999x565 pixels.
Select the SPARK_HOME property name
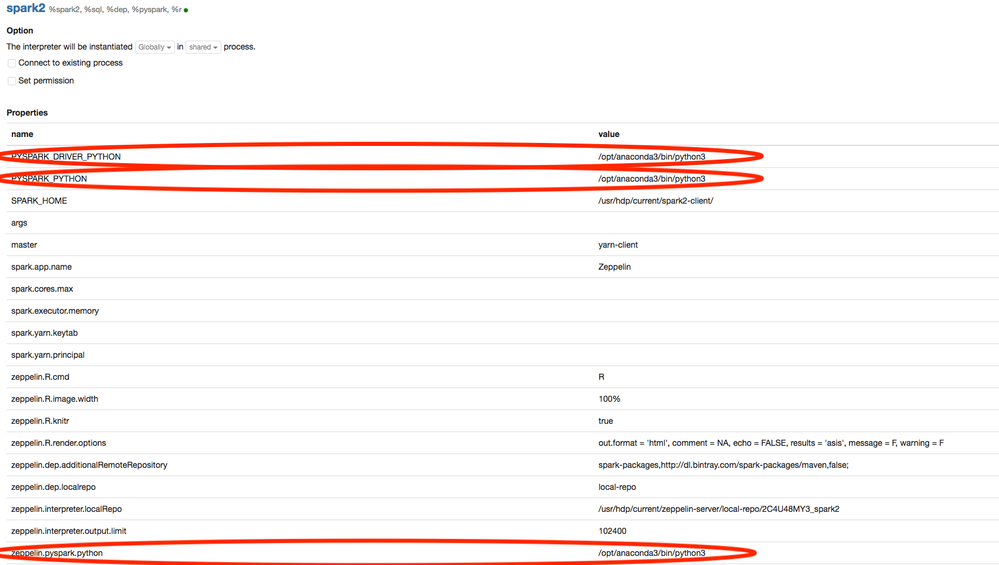pyautogui.click(x=39, y=201)
